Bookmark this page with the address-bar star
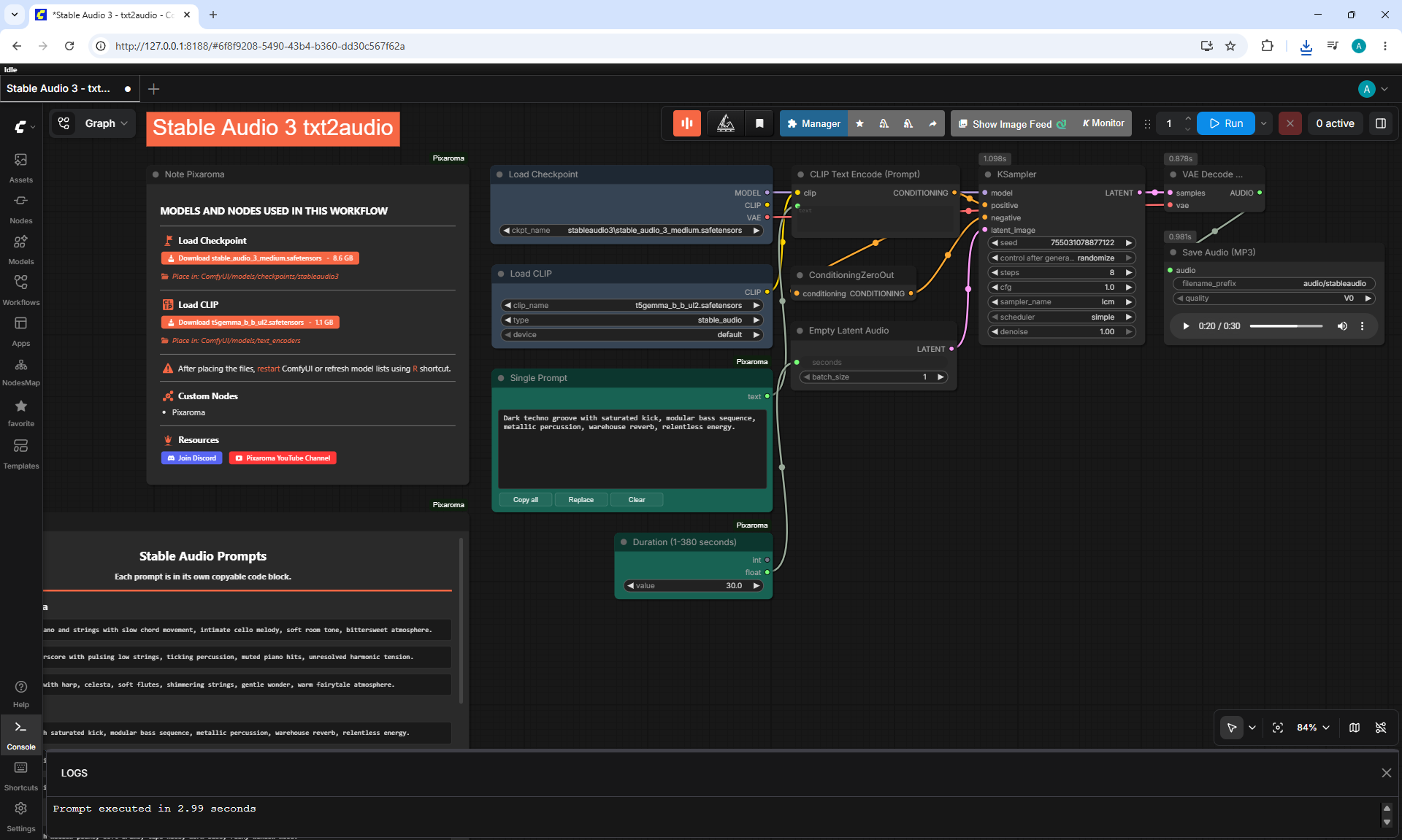This screenshot has width=1402, height=840. [1230, 46]
